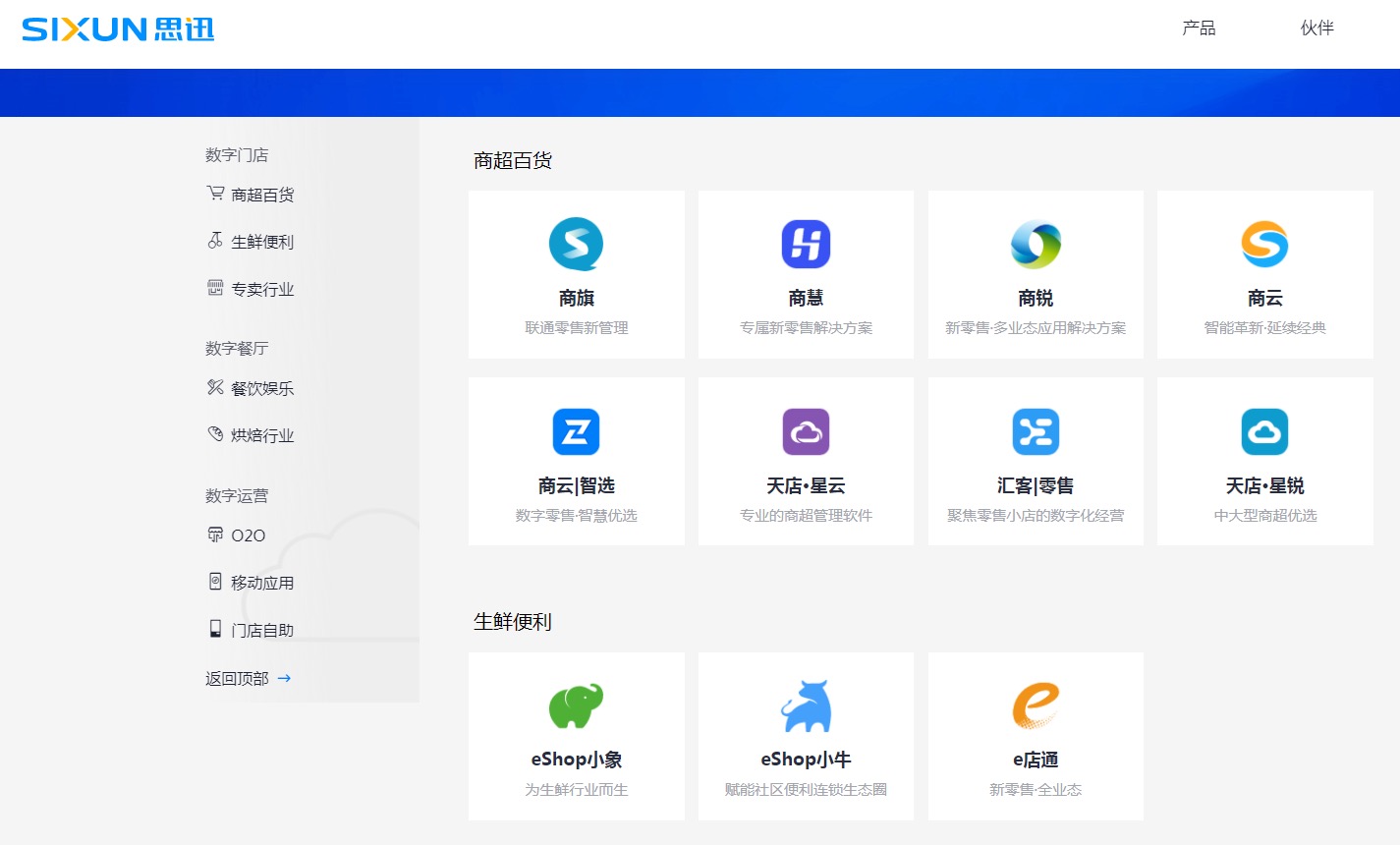This screenshot has width=1400, height=845.
Task: Click 返回顶部 to return to top
Action: point(237,678)
